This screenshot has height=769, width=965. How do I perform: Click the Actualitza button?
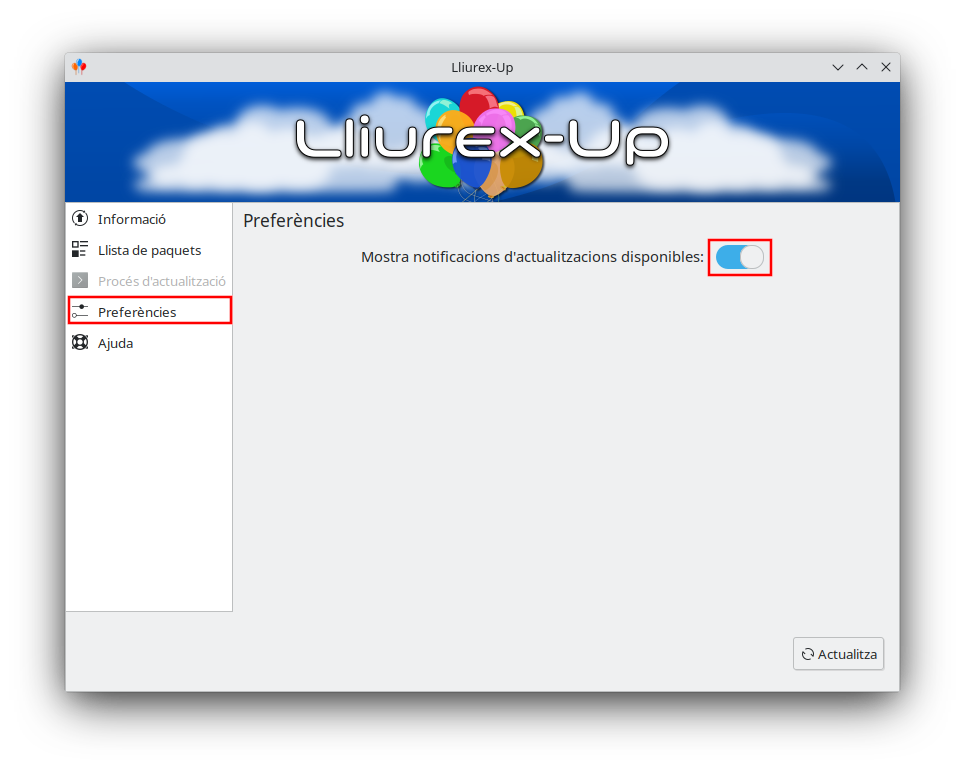click(838, 654)
